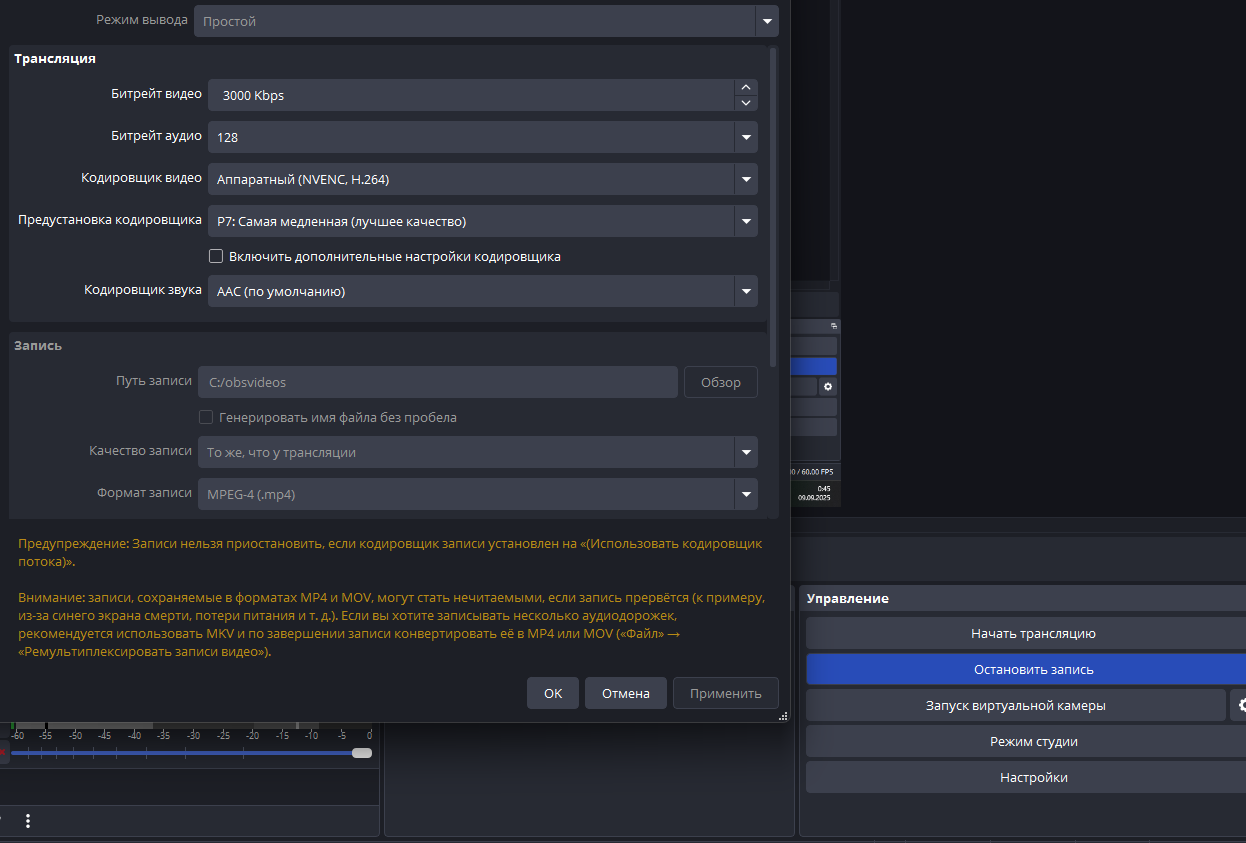Click the 'Управление' dock title
1246x843 pixels.
(848, 598)
